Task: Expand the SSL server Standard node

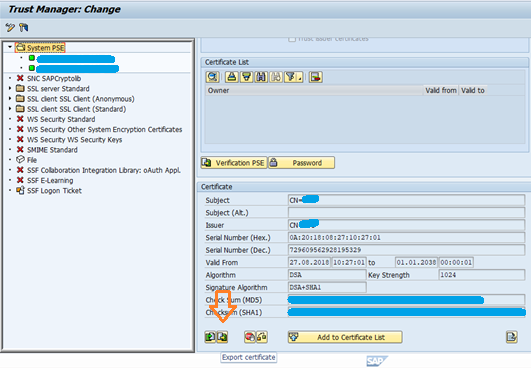Action: 10,88
